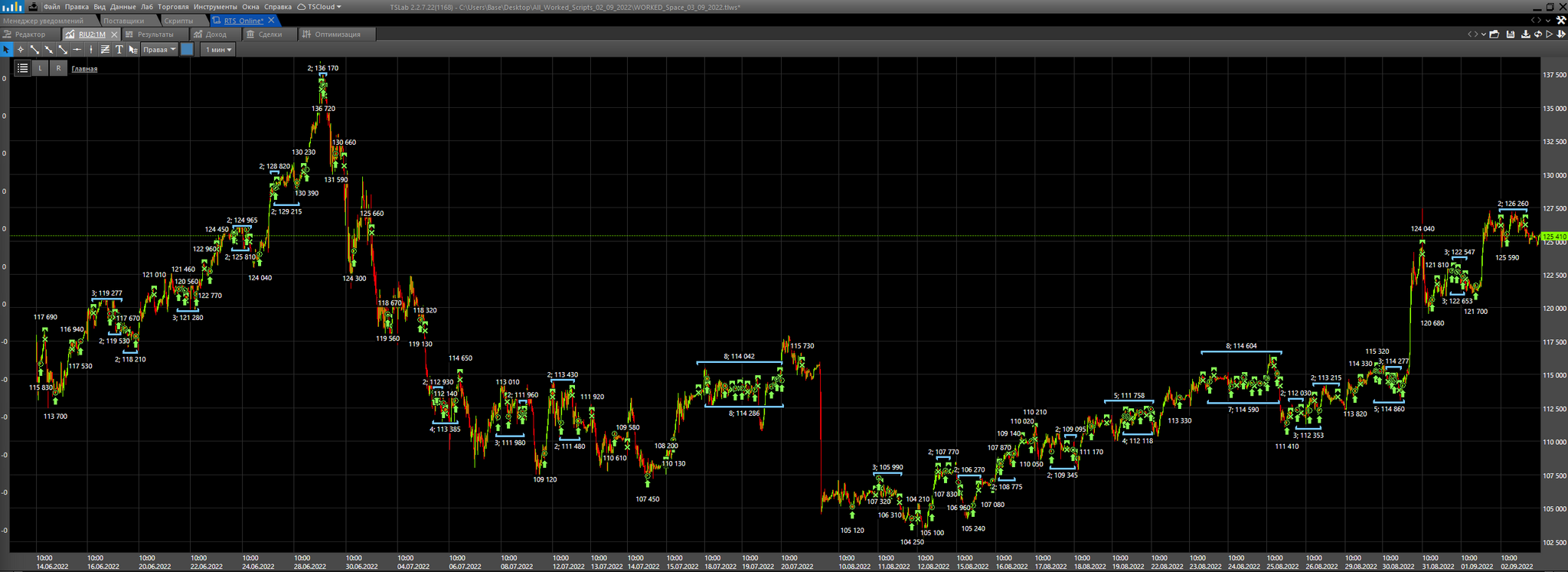Open the Справка menu
This screenshot has width=1568, height=572.
(x=278, y=7)
